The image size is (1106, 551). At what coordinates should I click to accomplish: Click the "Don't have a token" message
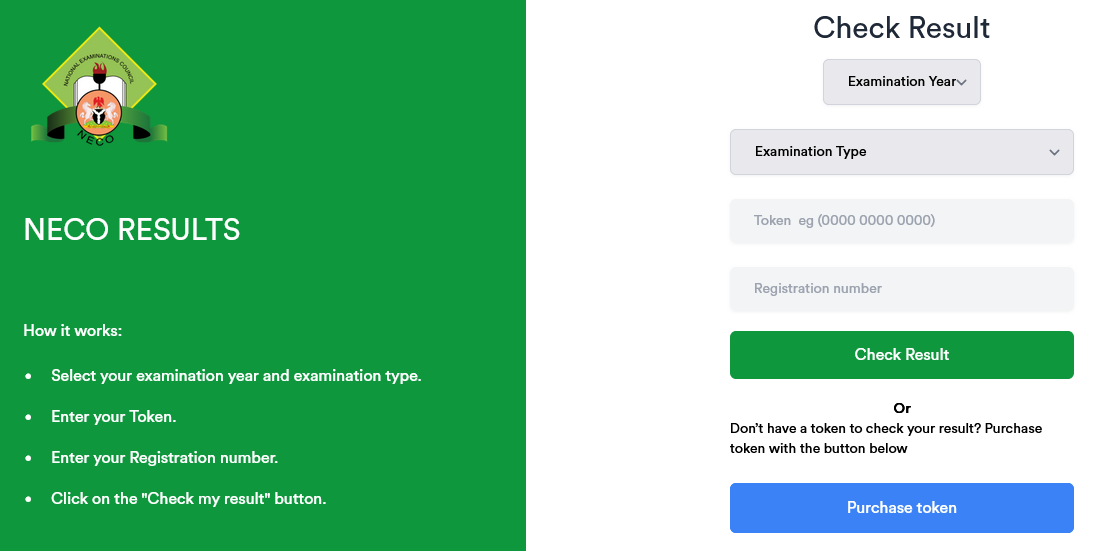pyautogui.click(x=886, y=438)
